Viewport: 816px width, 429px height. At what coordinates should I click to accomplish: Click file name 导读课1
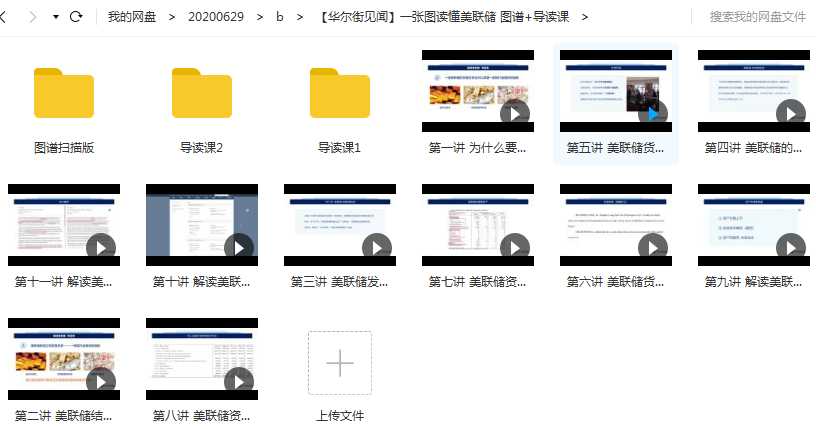point(339,148)
